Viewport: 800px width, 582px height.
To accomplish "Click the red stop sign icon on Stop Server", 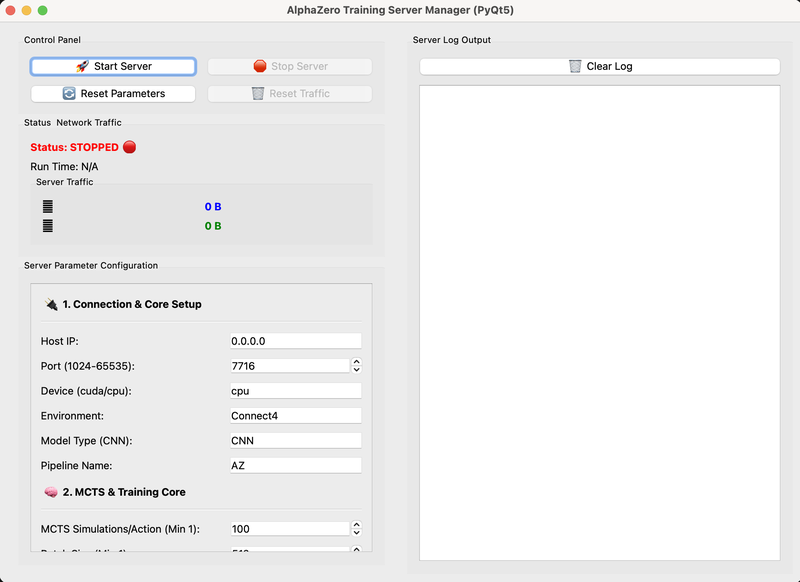I will (x=260, y=67).
